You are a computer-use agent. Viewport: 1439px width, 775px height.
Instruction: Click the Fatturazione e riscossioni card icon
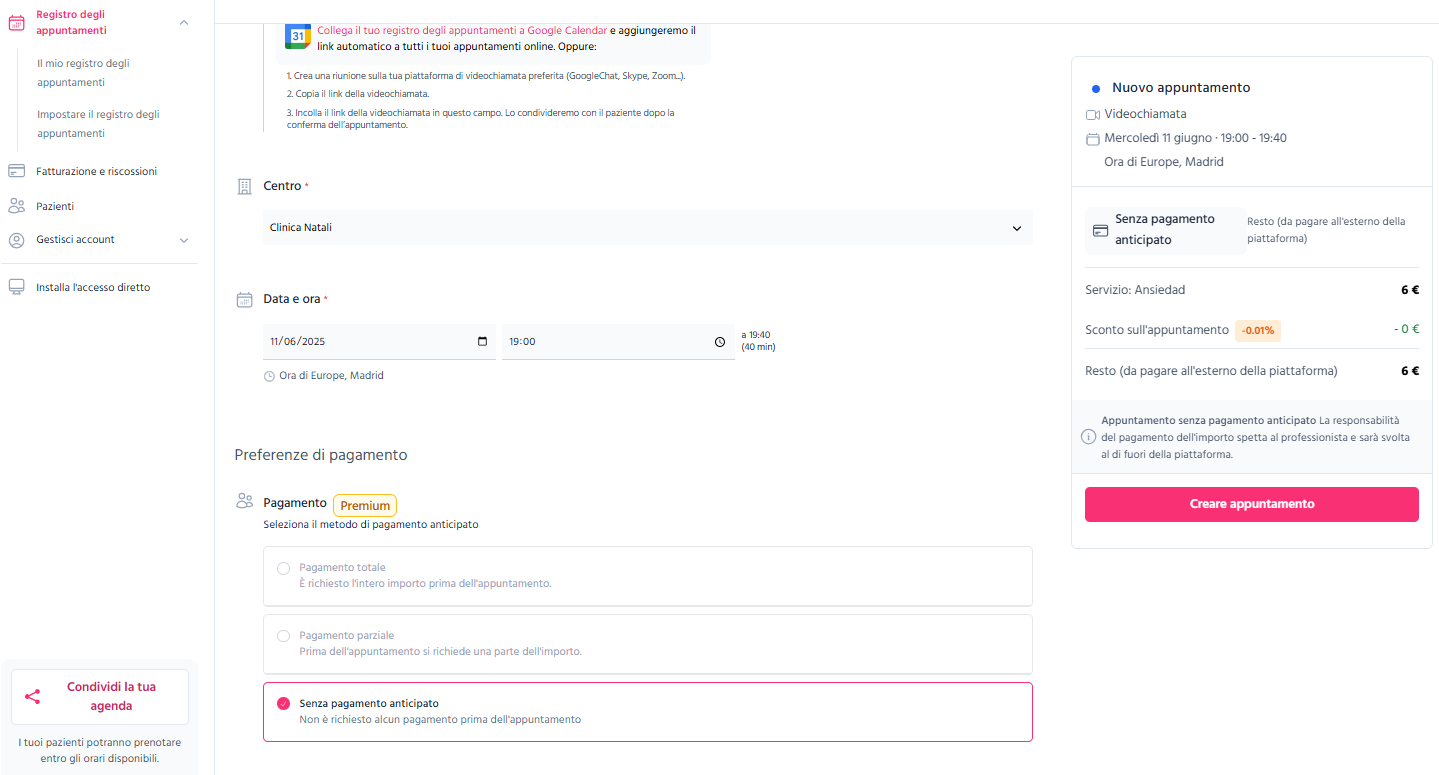point(16,171)
